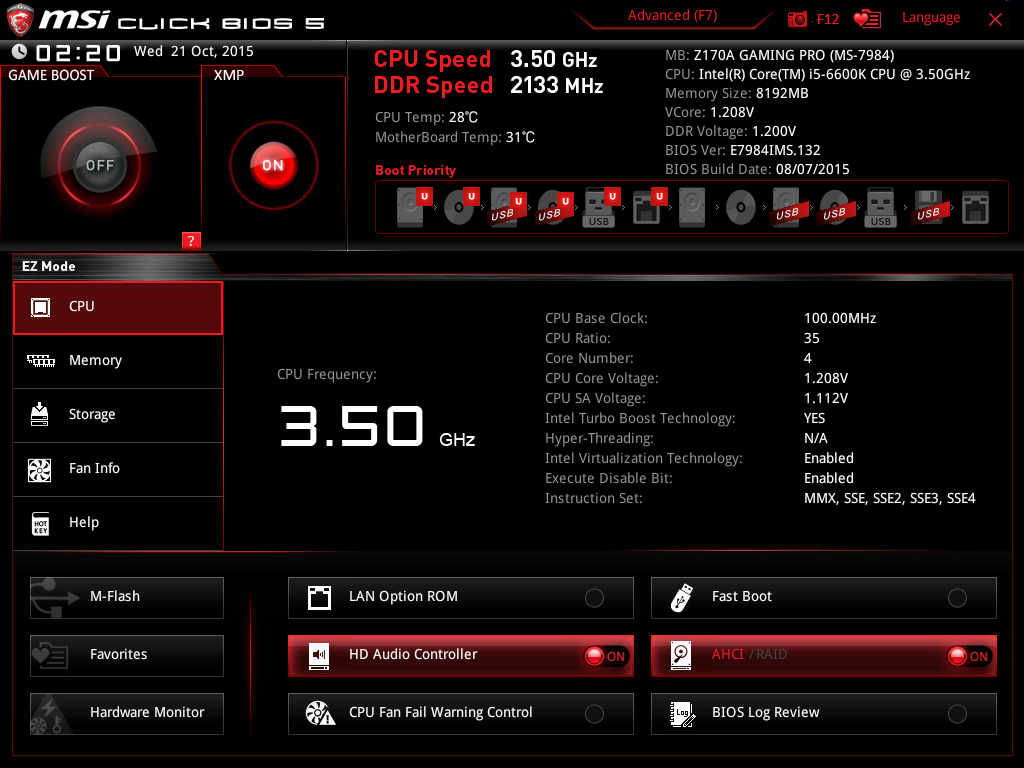Screen dimensions: 1024x768
Task: Click the 02:20 system time display
Action: click(78, 53)
